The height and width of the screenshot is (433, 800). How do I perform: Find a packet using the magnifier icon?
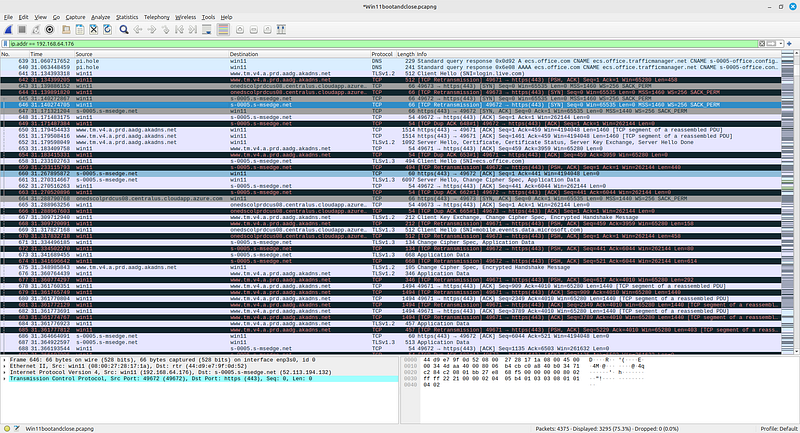(x=124, y=30)
